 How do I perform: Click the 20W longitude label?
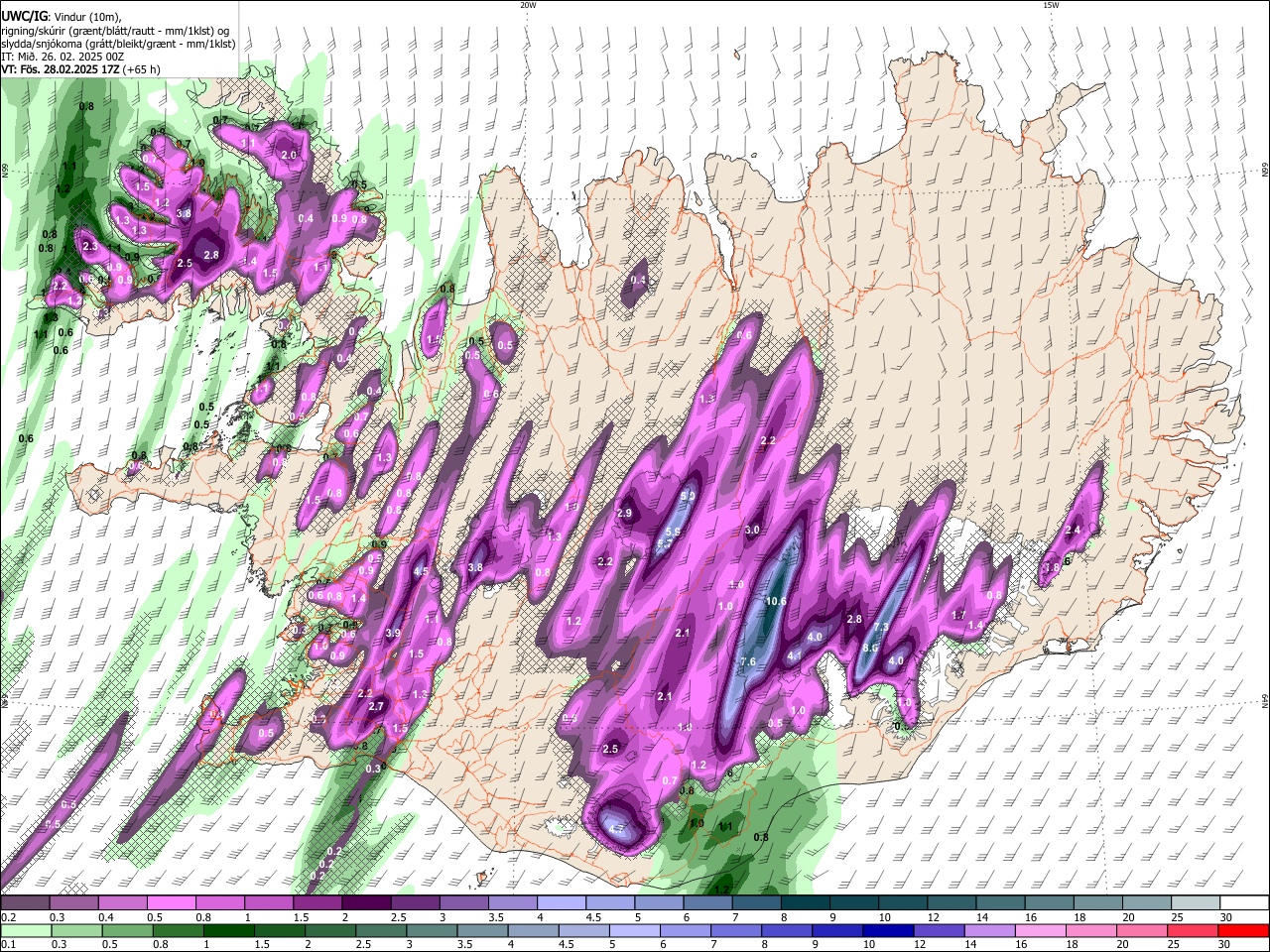click(528, 5)
